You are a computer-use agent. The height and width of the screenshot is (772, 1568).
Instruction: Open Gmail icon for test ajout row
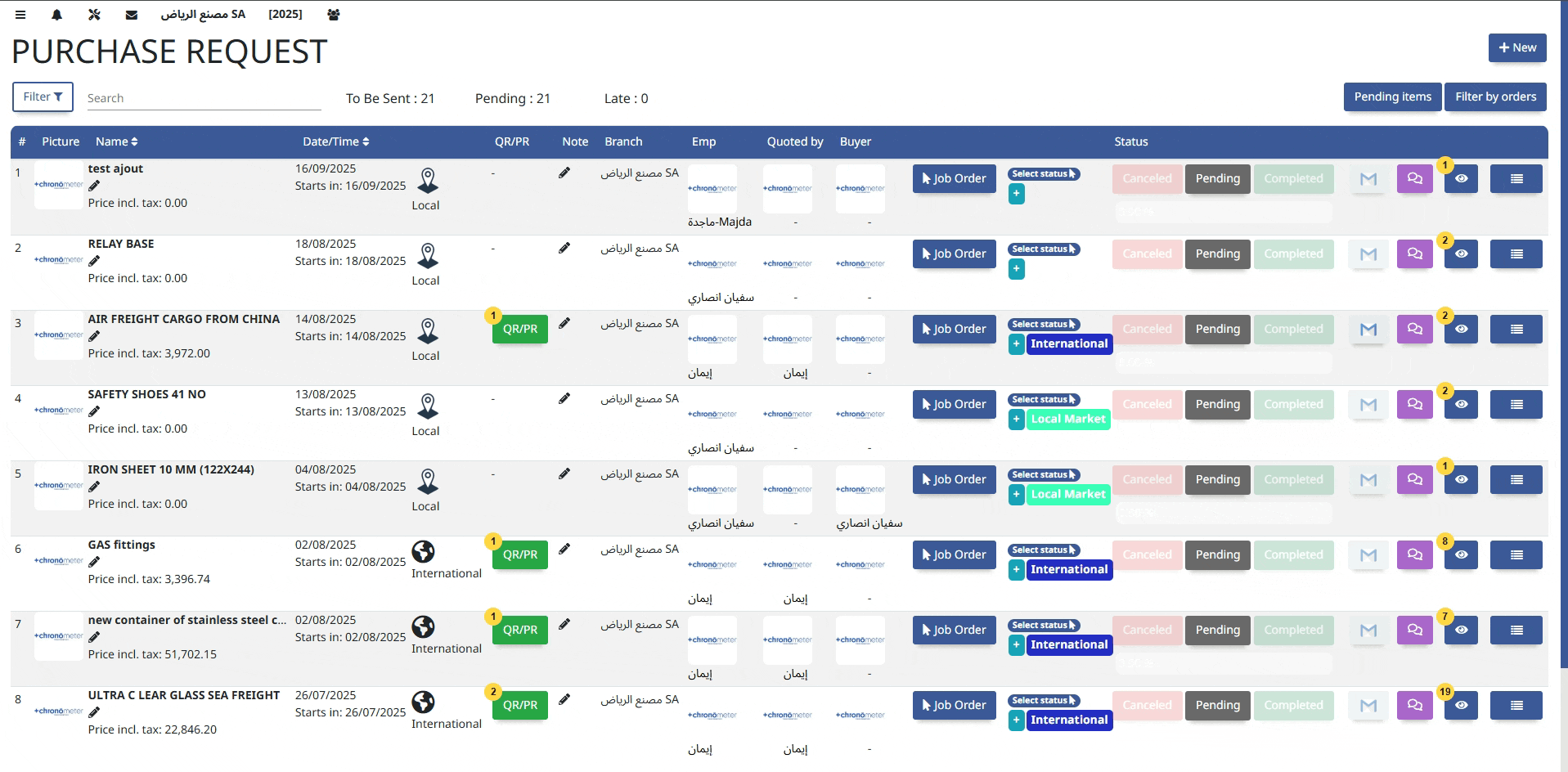1368,179
